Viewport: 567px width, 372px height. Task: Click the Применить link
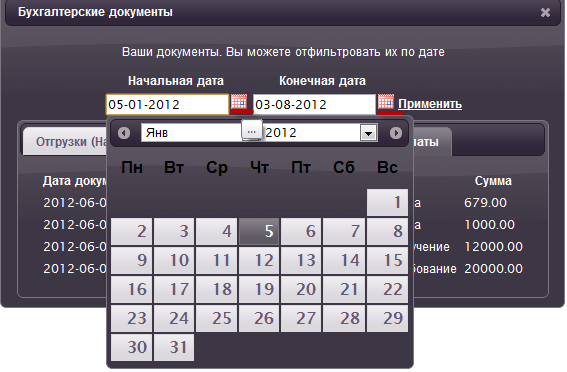[x=430, y=104]
